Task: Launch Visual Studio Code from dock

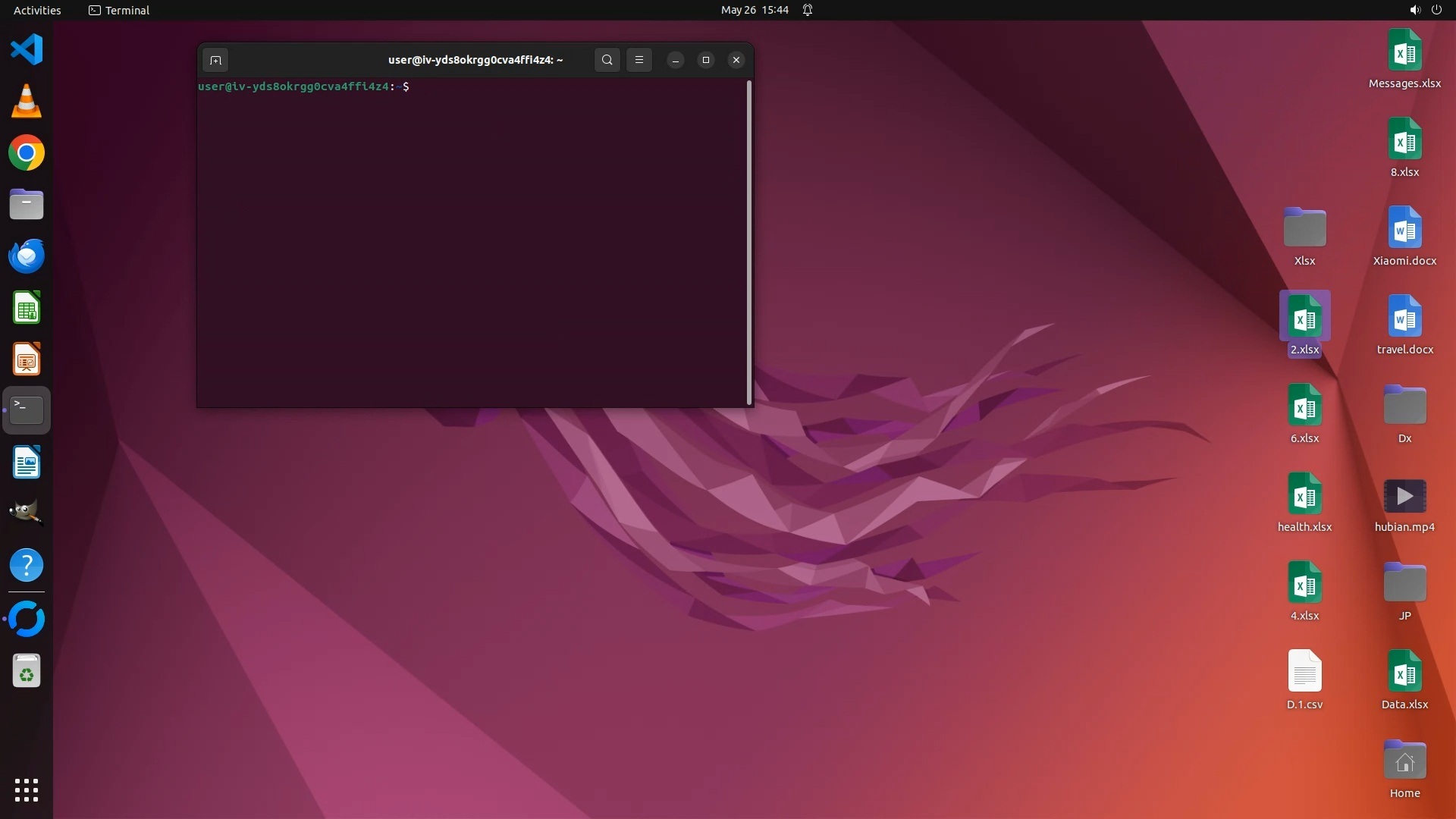Action: [27, 50]
